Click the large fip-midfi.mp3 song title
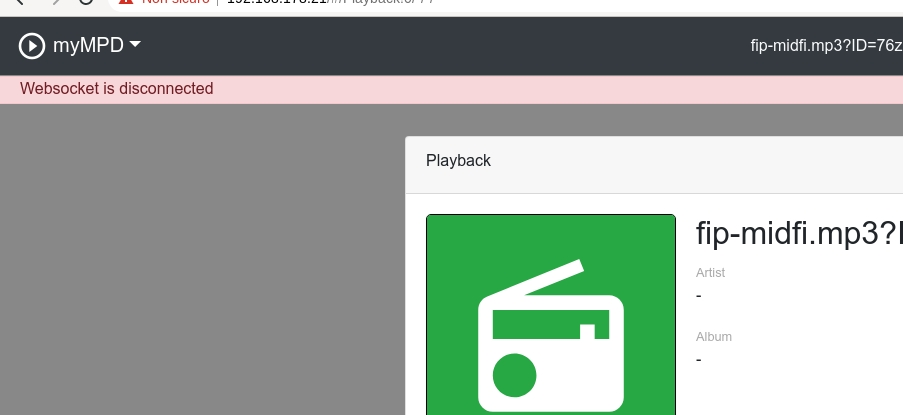 coord(799,234)
